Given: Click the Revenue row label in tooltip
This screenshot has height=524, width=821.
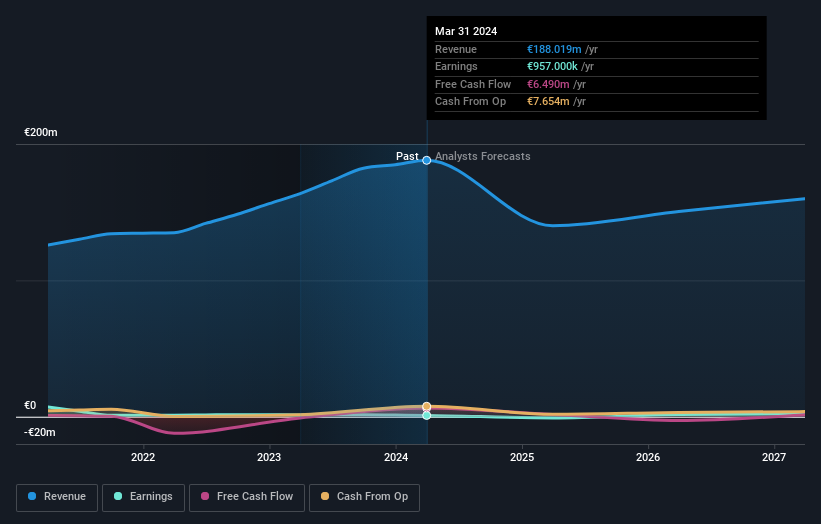Looking at the screenshot, I should [x=456, y=49].
